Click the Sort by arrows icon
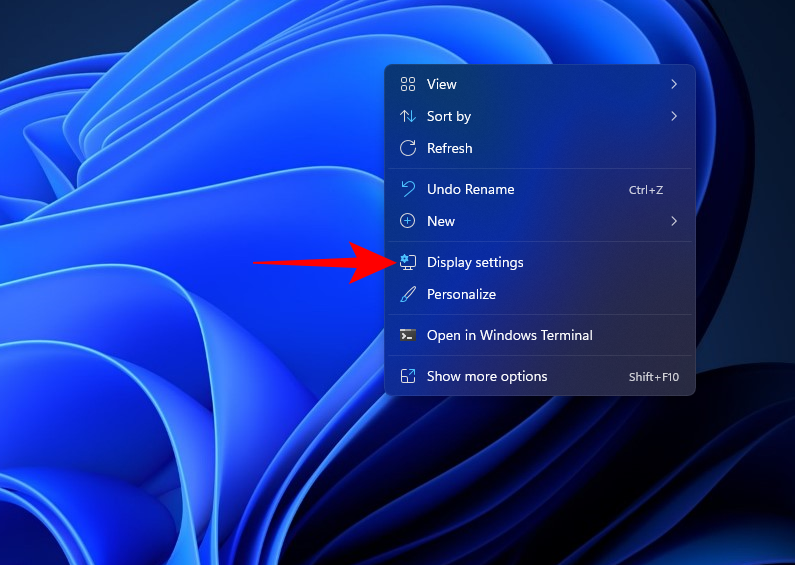The width and height of the screenshot is (795, 565). [x=407, y=117]
